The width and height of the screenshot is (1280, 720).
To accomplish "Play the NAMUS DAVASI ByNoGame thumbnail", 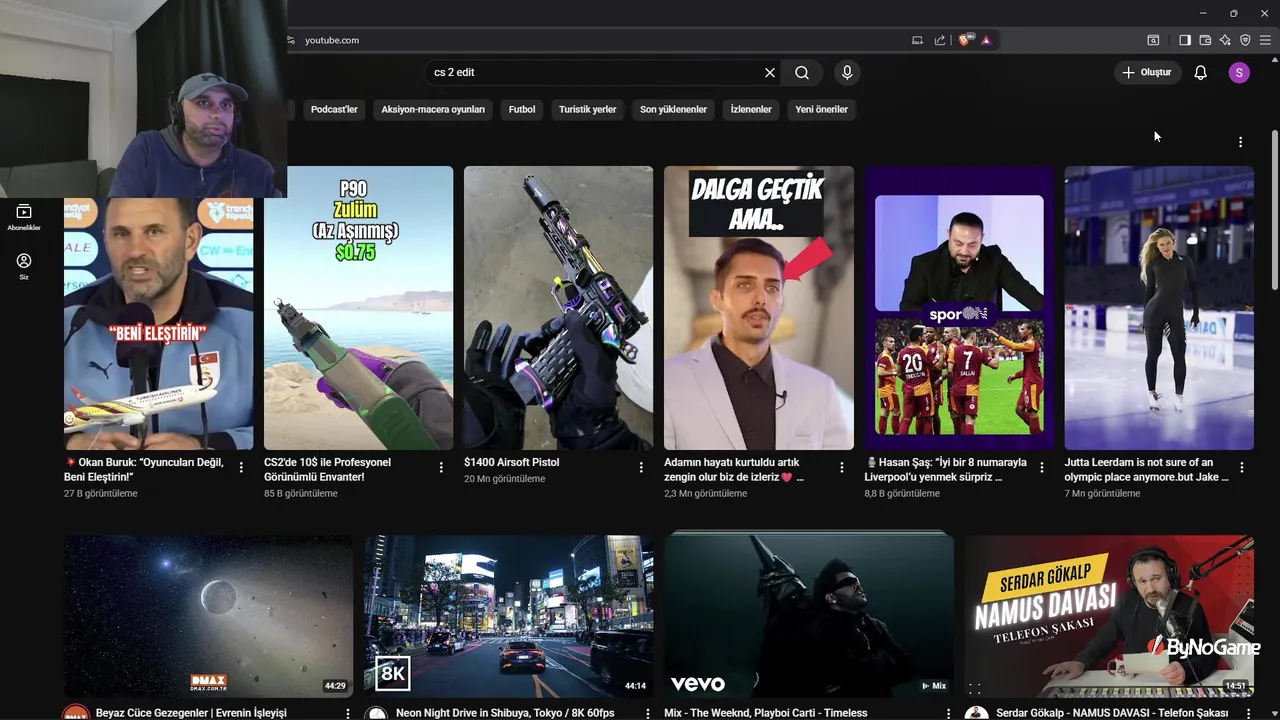I will pos(1109,616).
